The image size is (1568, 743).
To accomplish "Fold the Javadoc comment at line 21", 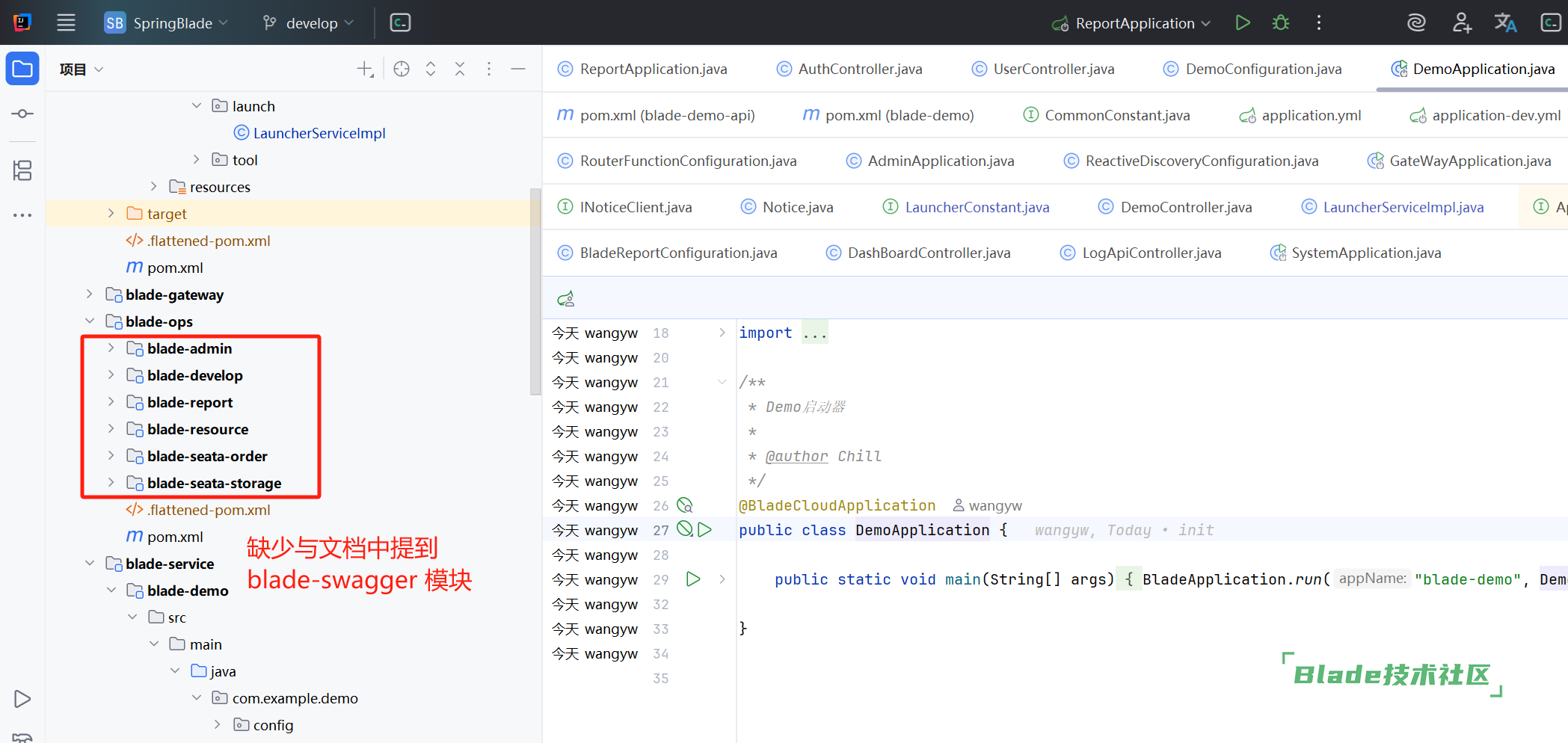I will tap(722, 382).
